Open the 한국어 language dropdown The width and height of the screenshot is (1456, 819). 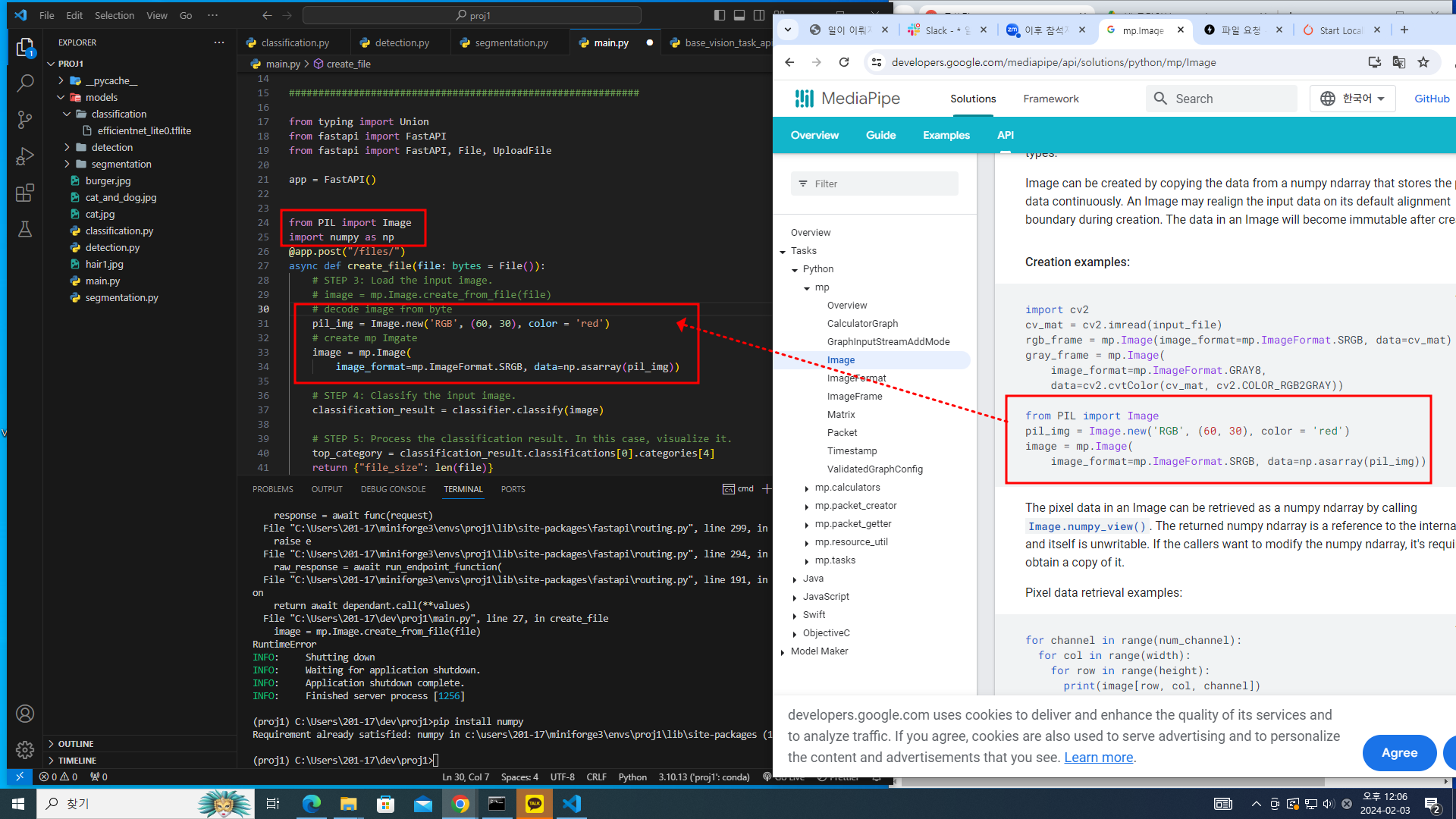click(1352, 99)
